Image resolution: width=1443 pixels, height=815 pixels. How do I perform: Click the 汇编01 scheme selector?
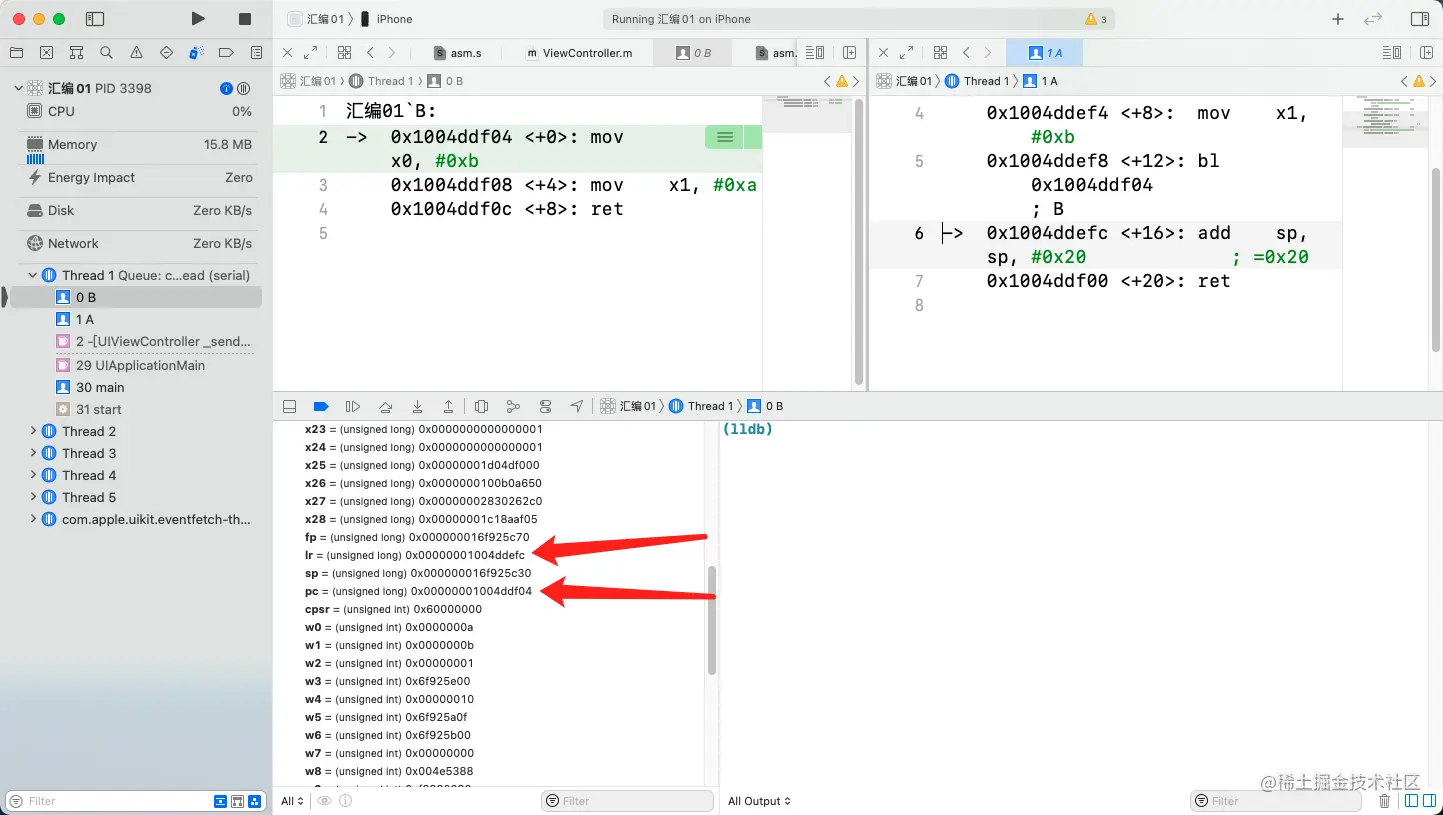tap(315, 19)
